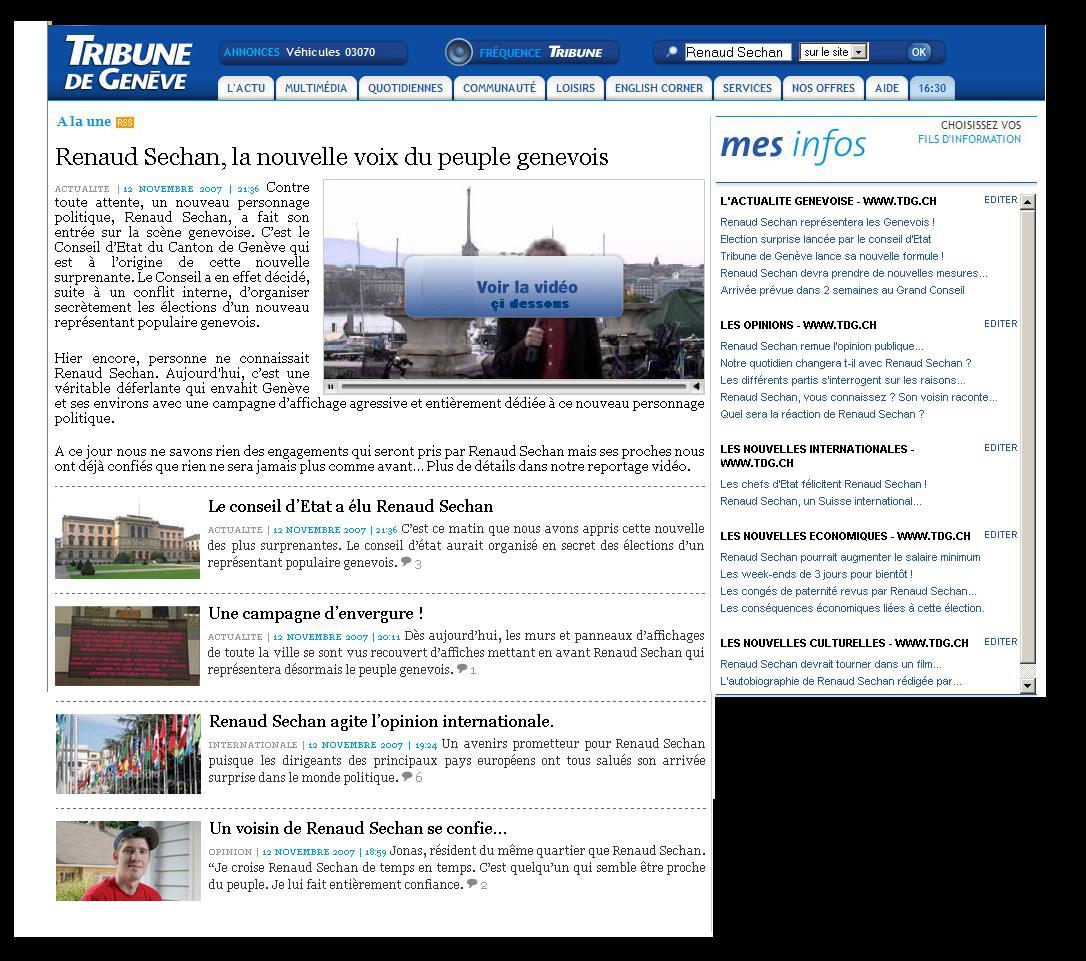Viewport: 1086px width, 961px height.
Task: Open the comments bubble showing 6 comments
Action: point(412,778)
